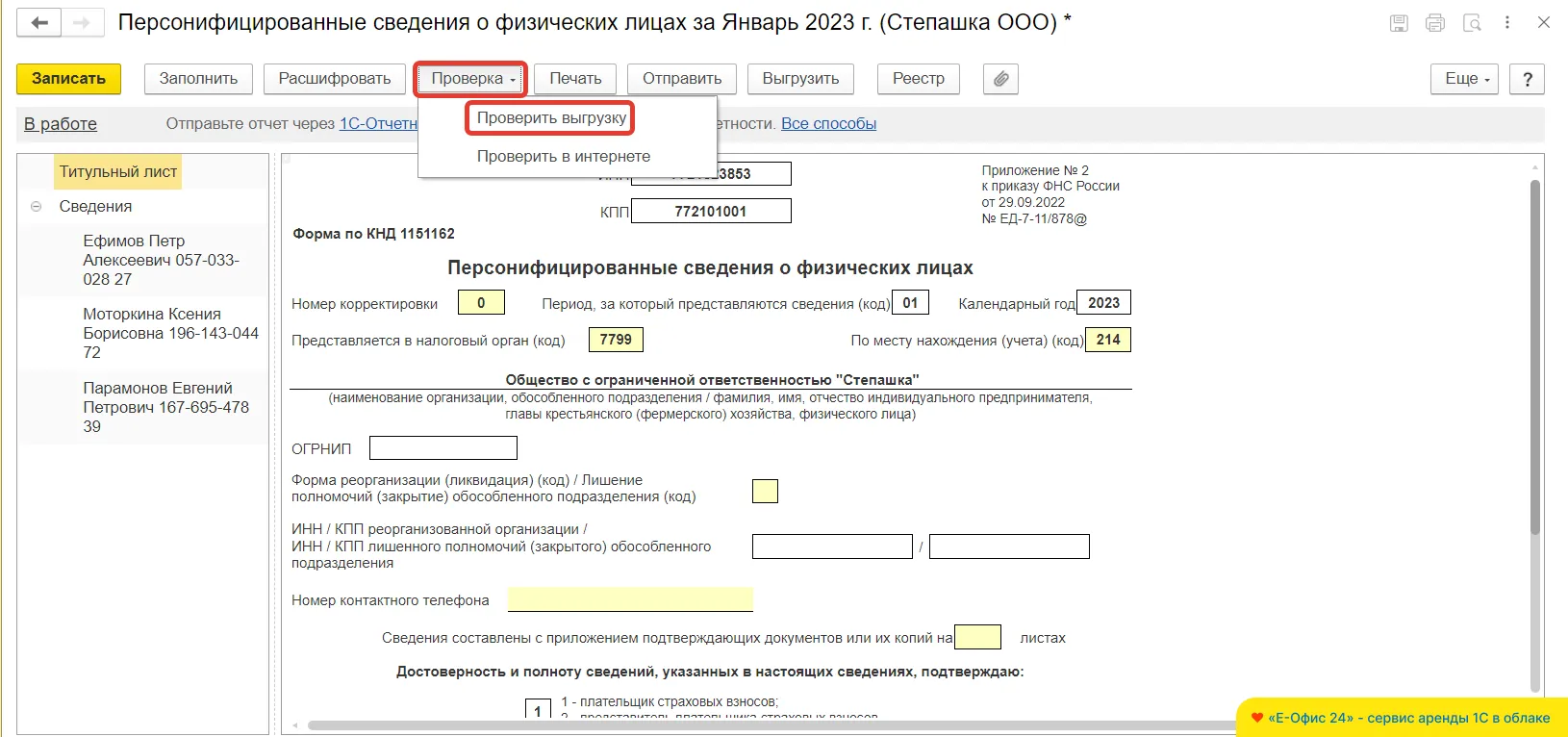
Task: Click the forward arrow navigation button
Action: click(x=83, y=23)
